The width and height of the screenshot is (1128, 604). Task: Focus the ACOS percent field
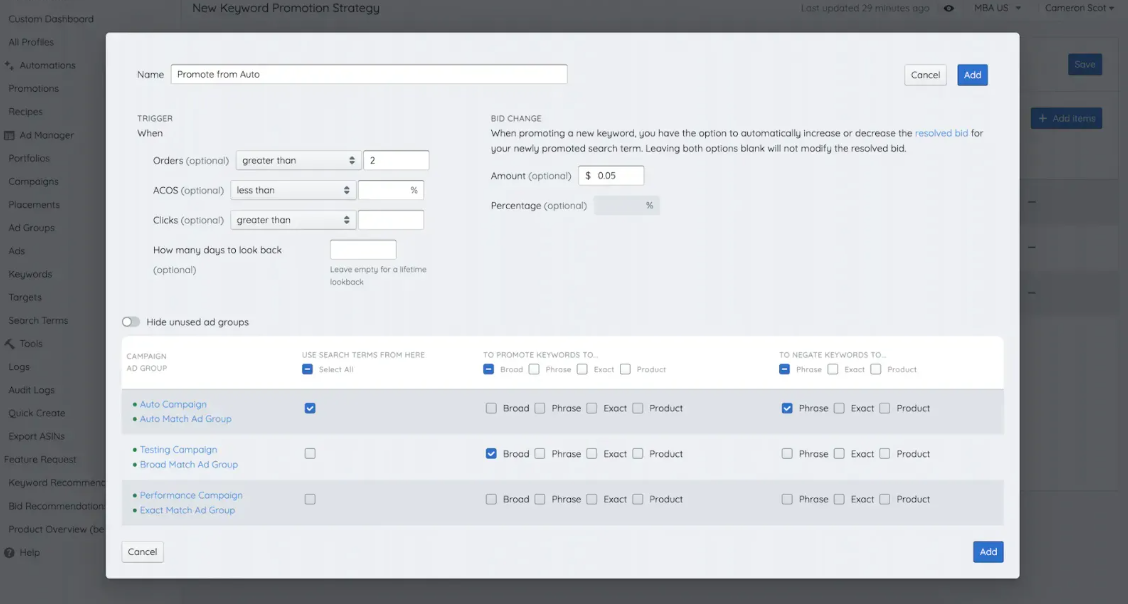391,191
